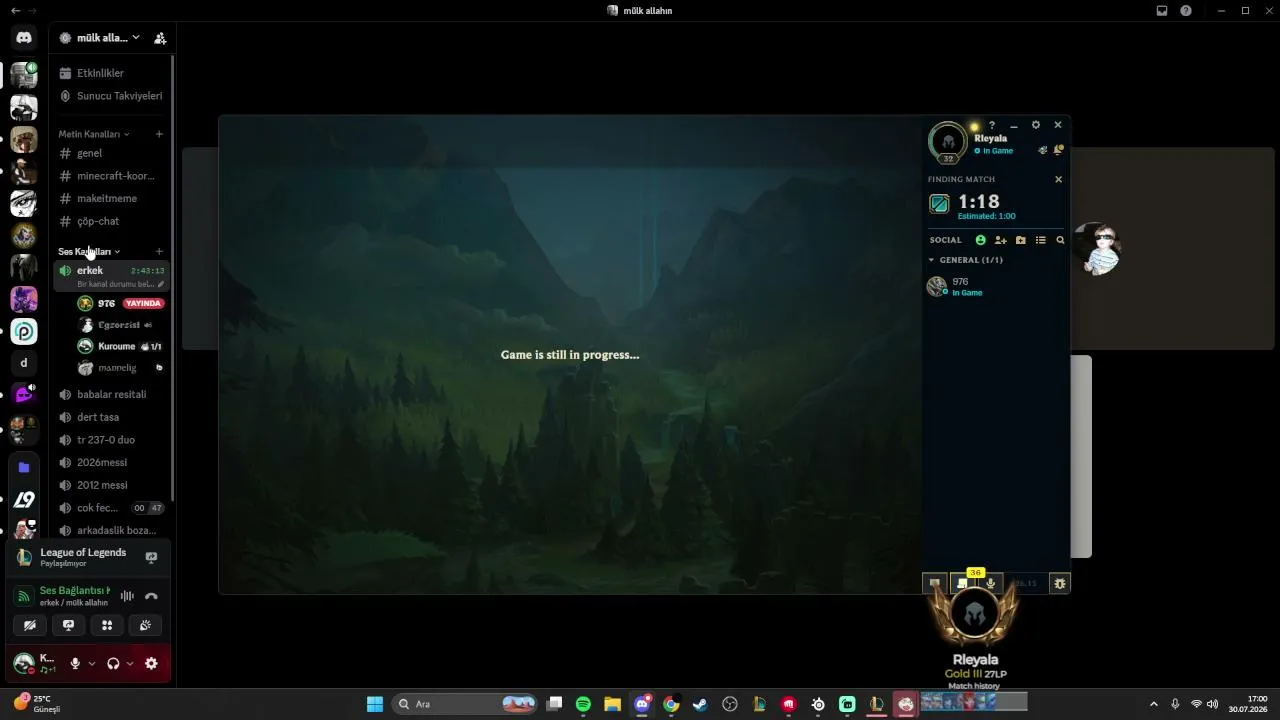This screenshot has height=720, width=1280.
Task: Open League missions icon beside bell
Action: (x=1043, y=150)
